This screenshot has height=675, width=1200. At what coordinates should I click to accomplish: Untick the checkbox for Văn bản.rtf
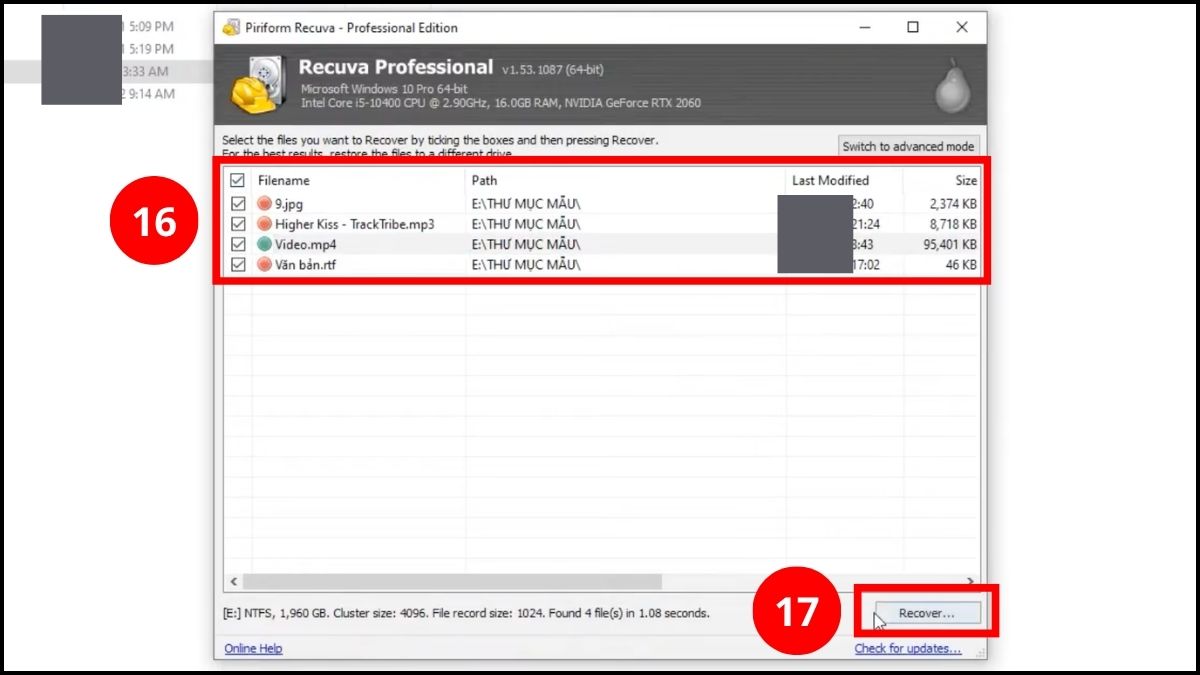click(238, 265)
